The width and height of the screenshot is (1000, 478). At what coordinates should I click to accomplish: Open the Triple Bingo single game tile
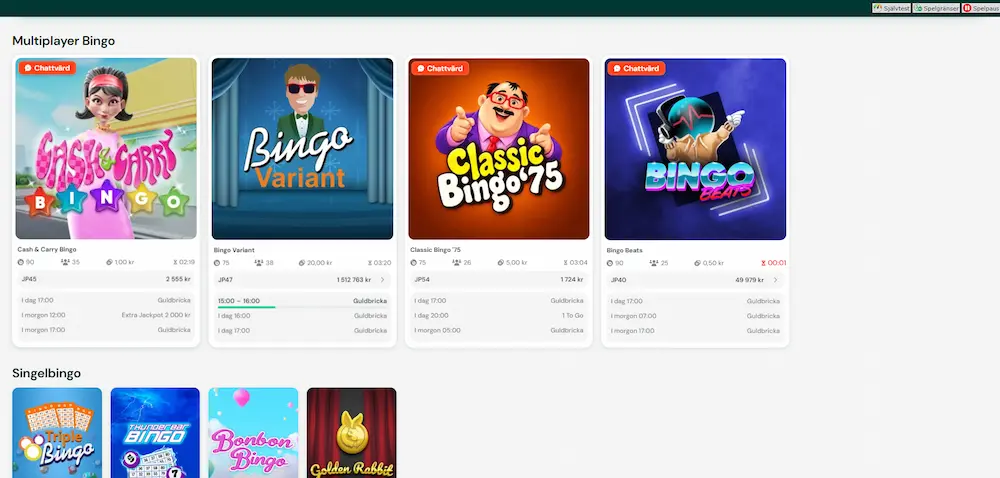(57, 433)
